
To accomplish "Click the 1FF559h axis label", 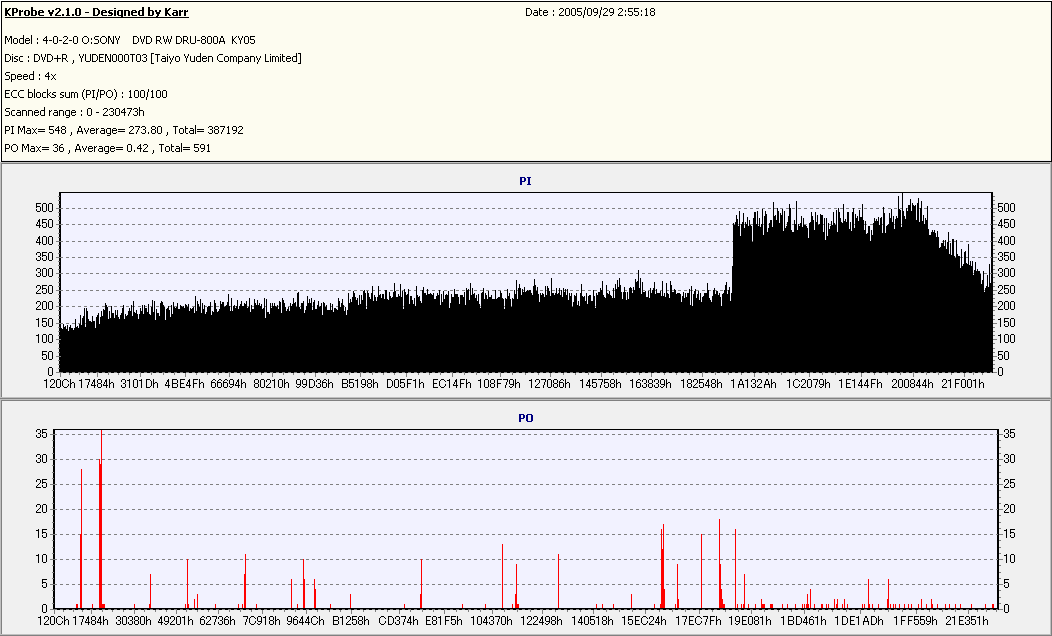I will [915, 621].
